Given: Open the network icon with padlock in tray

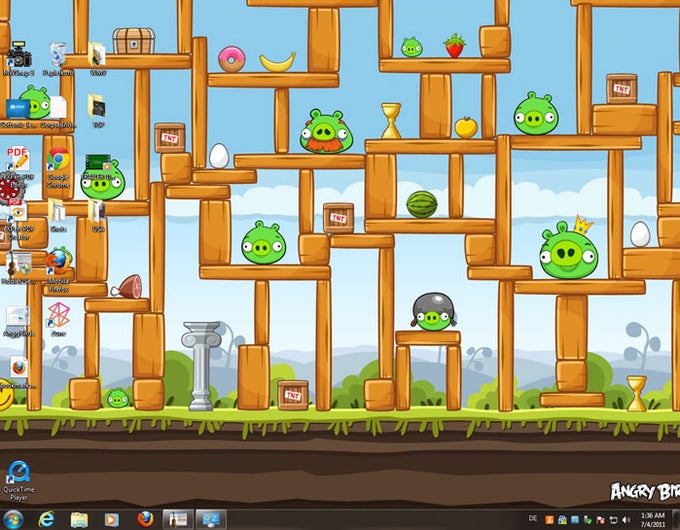Looking at the screenshot, I should [x=562, y=520].
